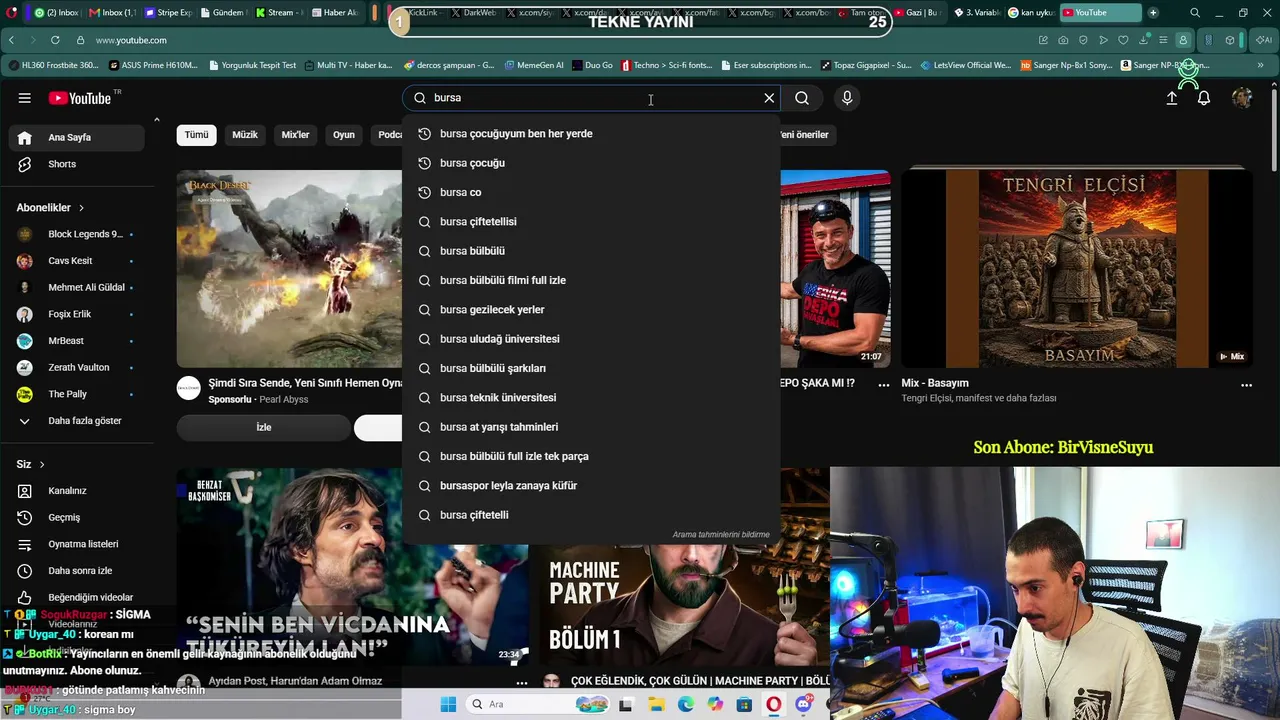Open a new browser tab with plus

pyautogui.click(x=1153, y=13)
